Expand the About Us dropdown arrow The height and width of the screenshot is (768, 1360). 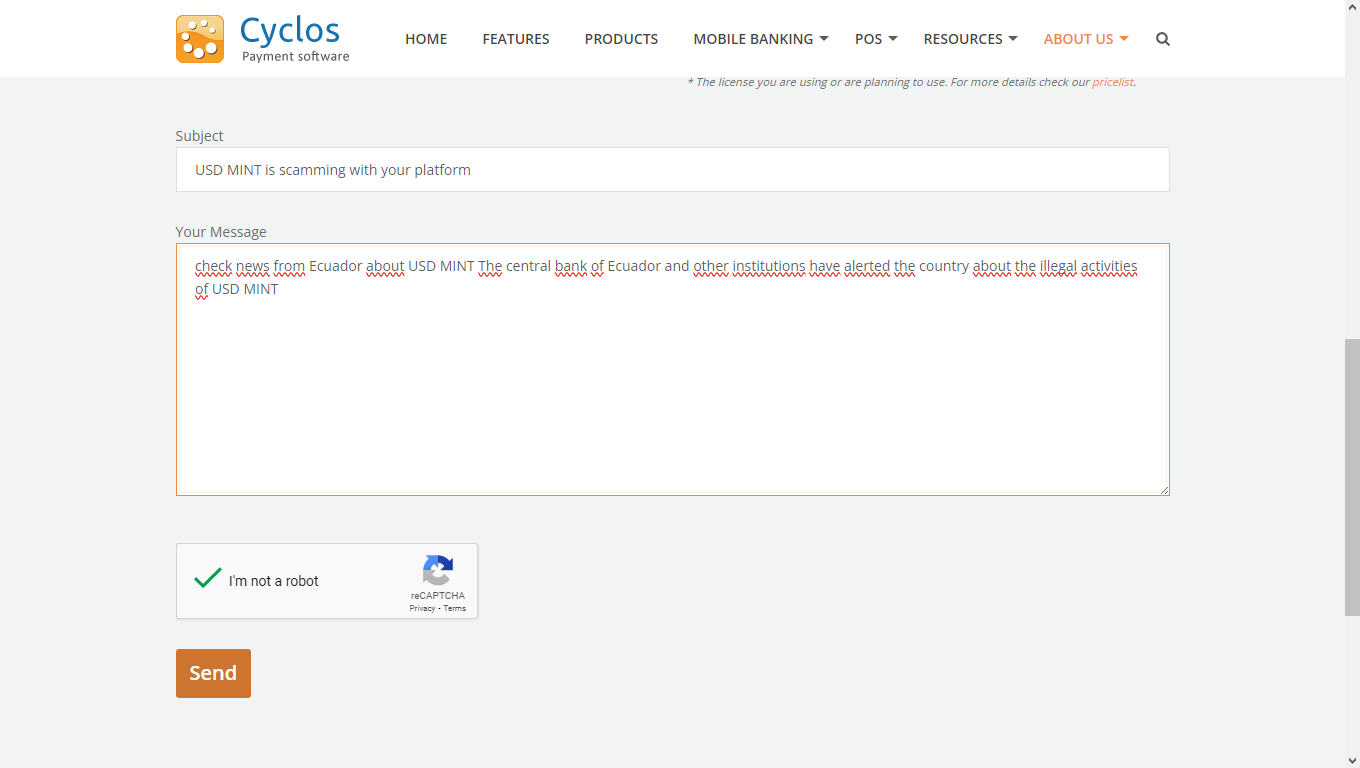coord(1124,39)
